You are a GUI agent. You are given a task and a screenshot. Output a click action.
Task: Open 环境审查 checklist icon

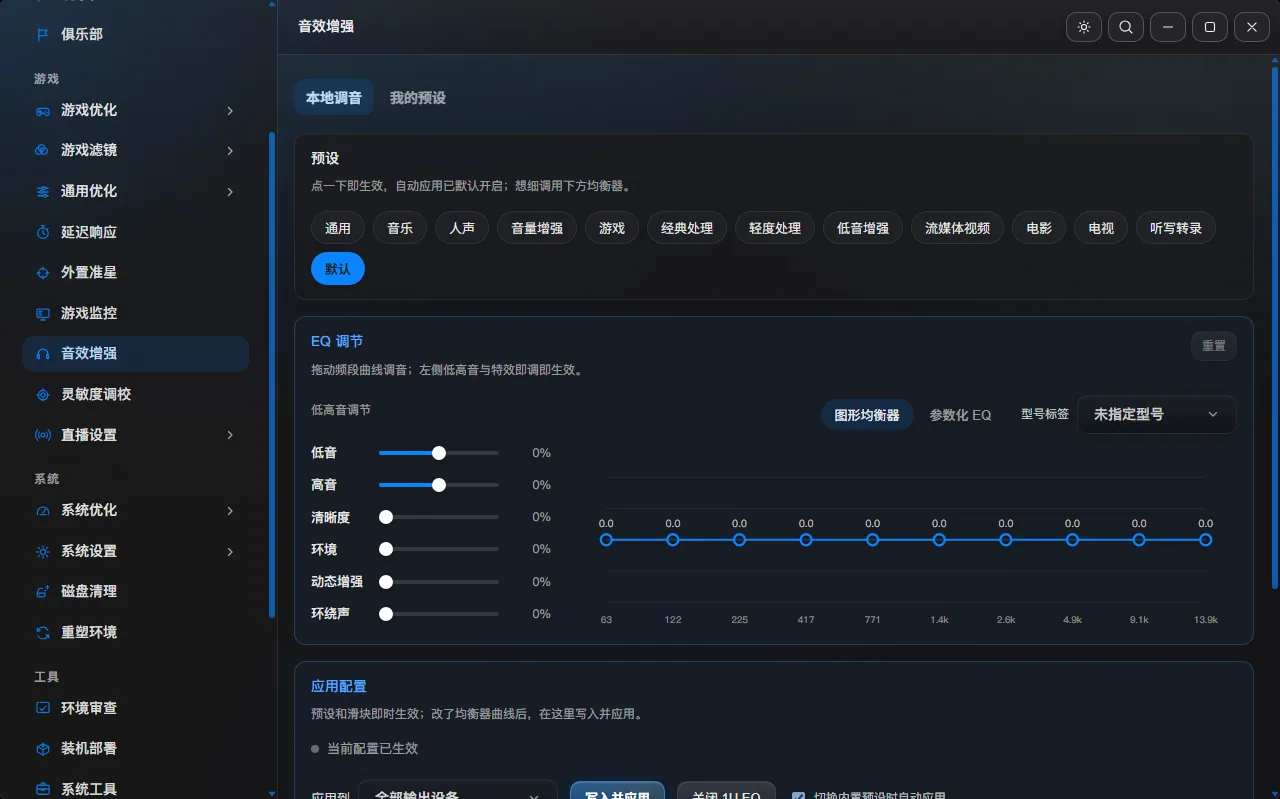pos(43,707)
